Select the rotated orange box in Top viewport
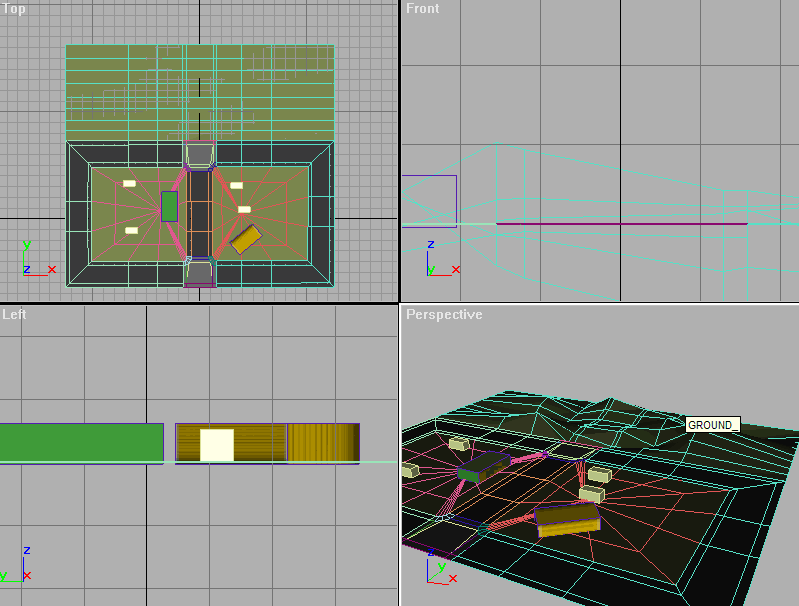 tap(246, 239)
